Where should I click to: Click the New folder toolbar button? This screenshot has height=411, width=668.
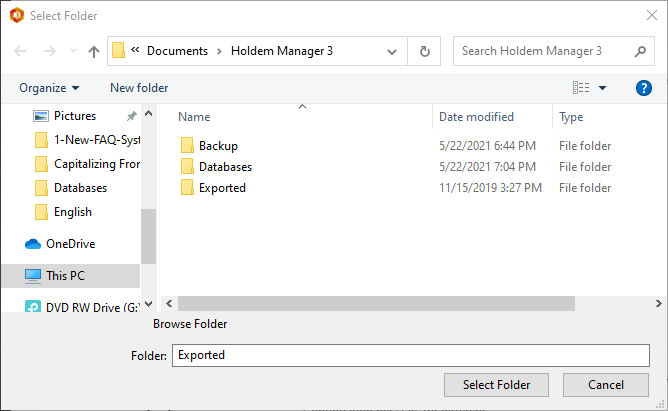139,88
